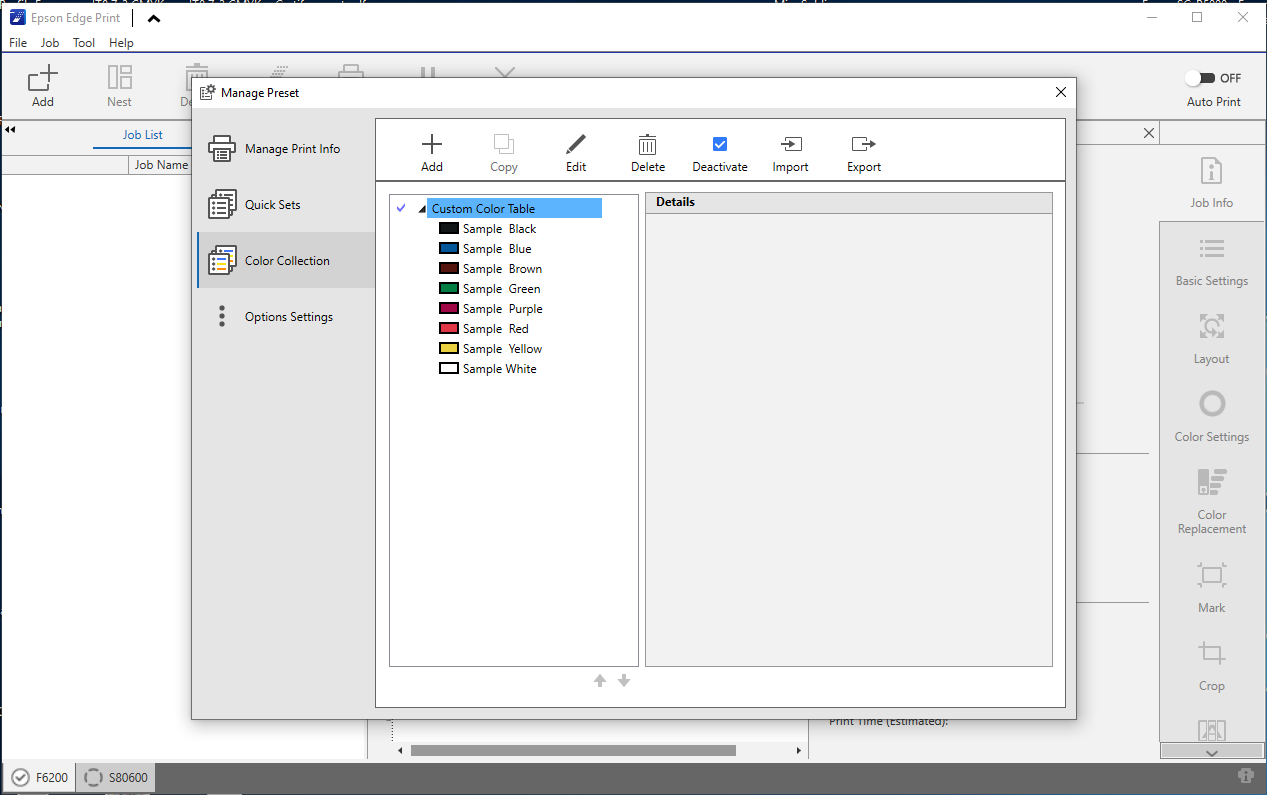Click the right arrow of horizontal scrollbar
Image resolution: width=1267 pixels, height=795 pixels.
coord(799,750)
